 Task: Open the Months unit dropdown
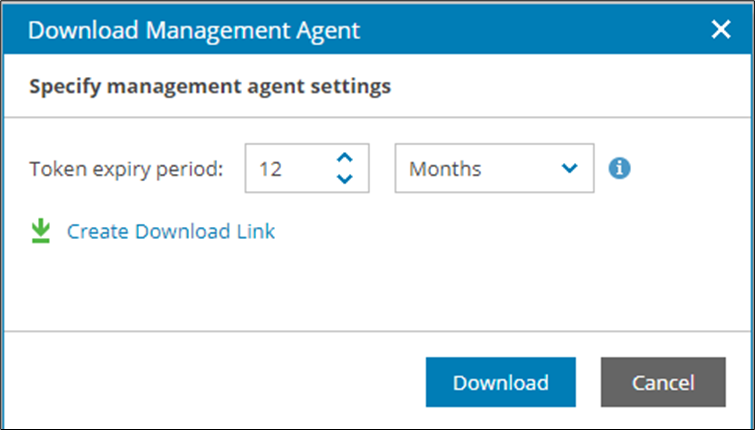495,169
